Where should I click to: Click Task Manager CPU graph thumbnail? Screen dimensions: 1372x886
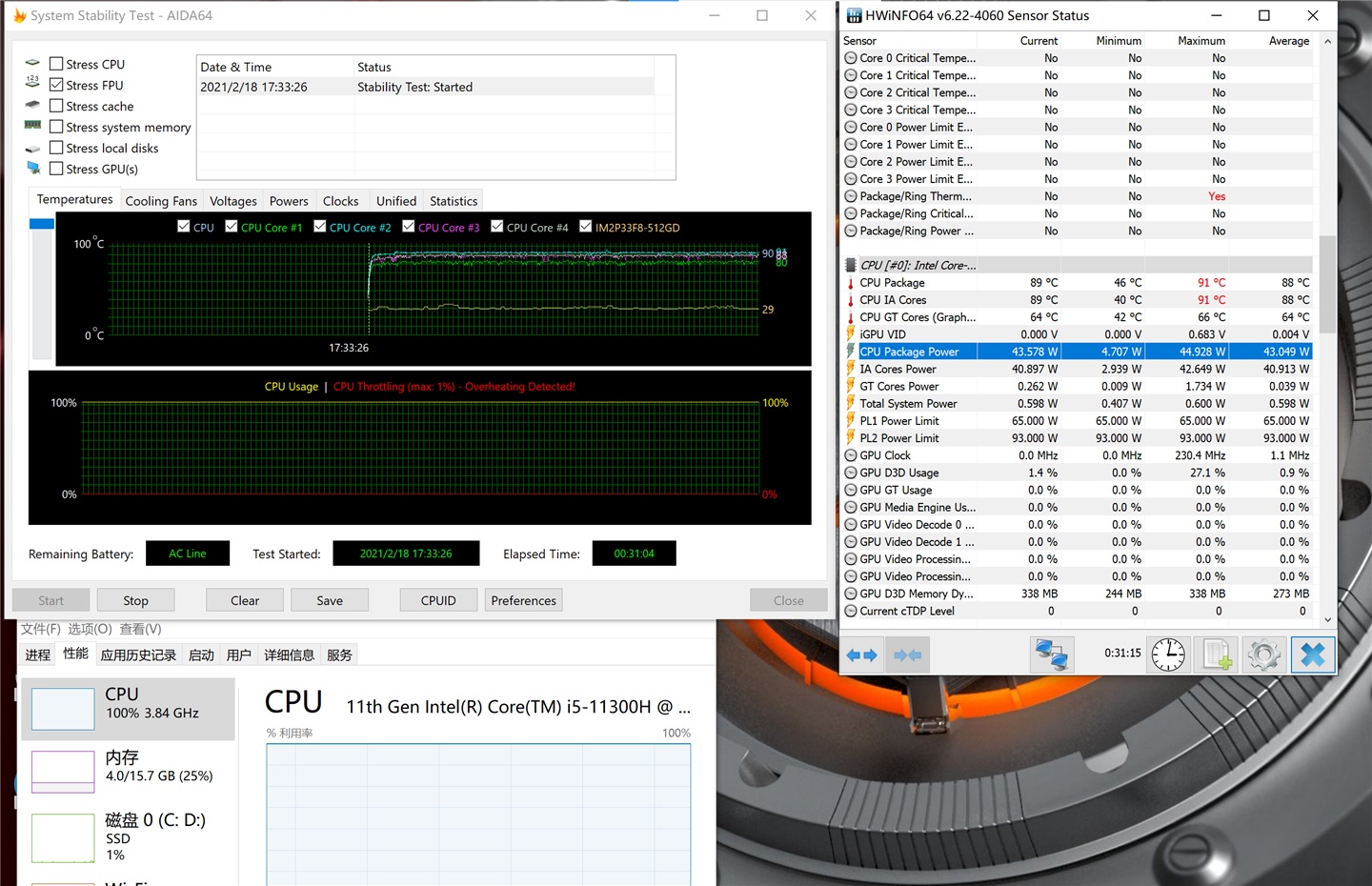tap(63, 710)
